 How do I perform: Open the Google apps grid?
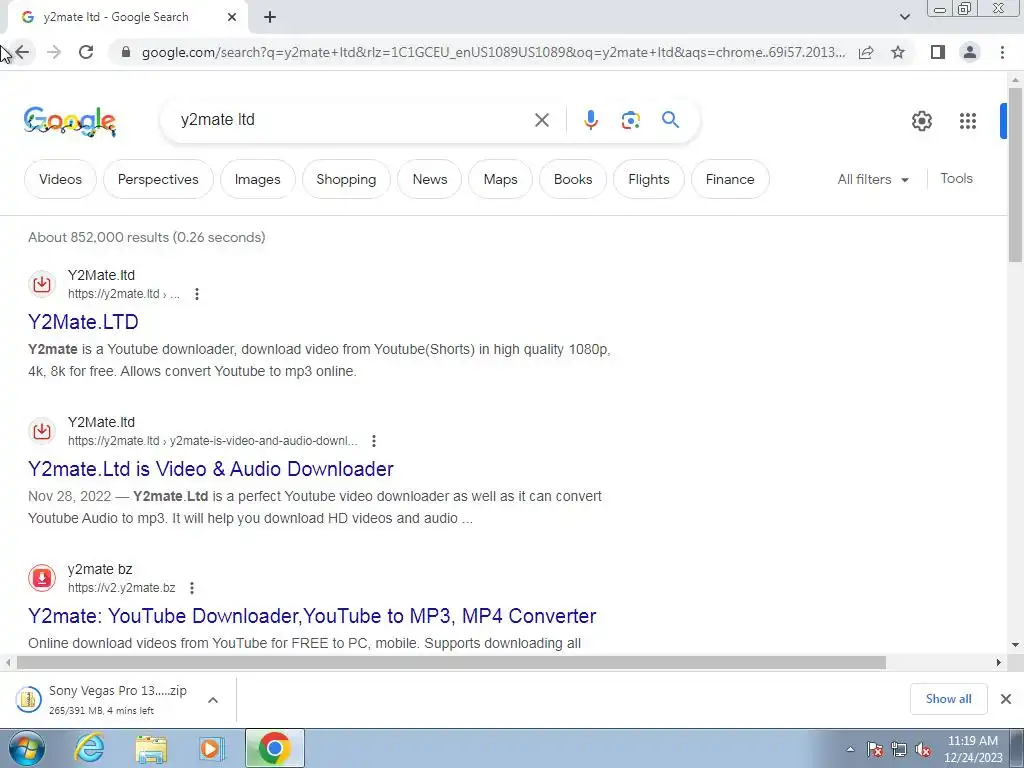tap(968, 121)
